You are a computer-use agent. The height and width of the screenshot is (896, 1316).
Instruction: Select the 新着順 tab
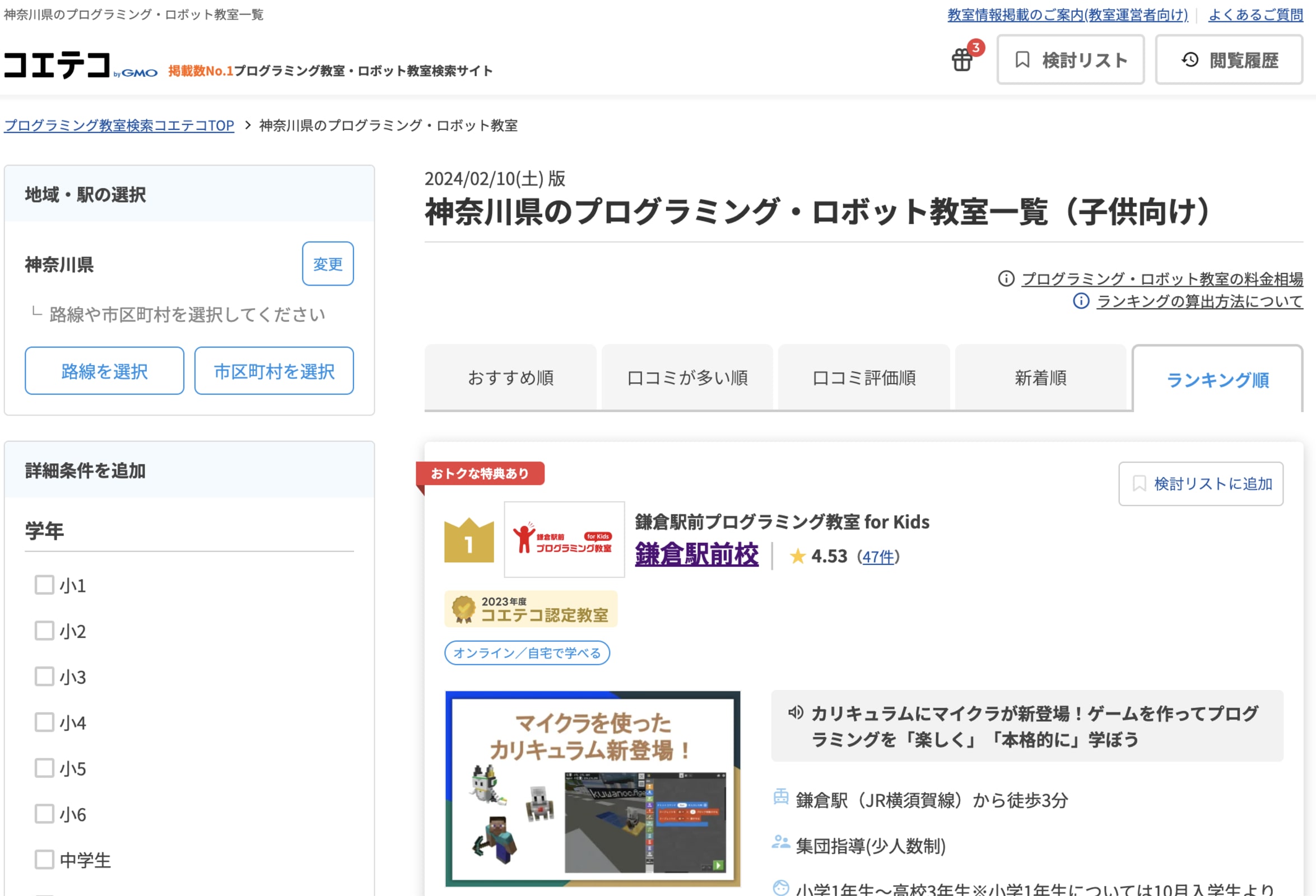1040,377
